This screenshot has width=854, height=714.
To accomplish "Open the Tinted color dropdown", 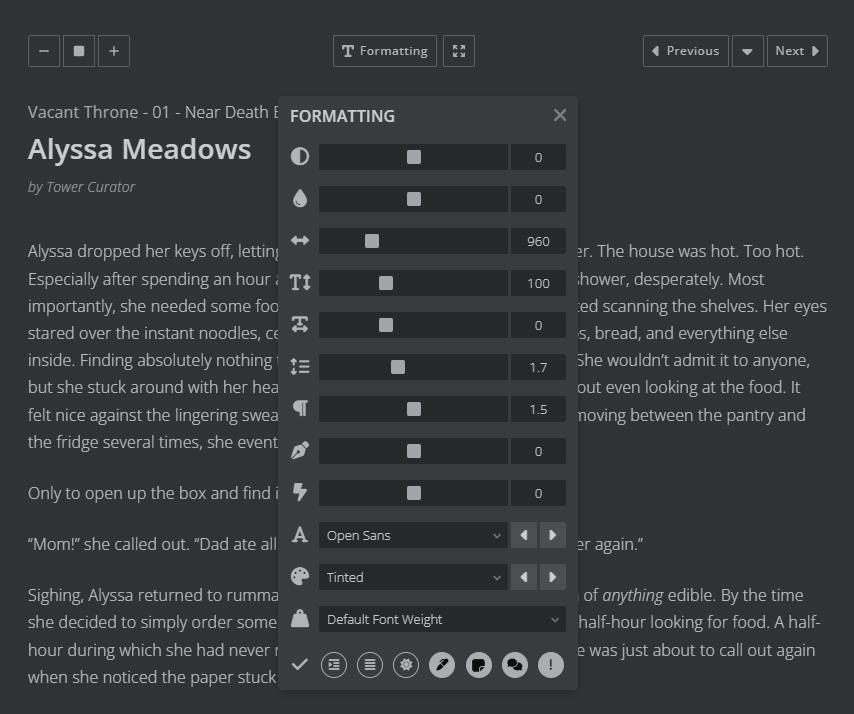I will point(413,577).
